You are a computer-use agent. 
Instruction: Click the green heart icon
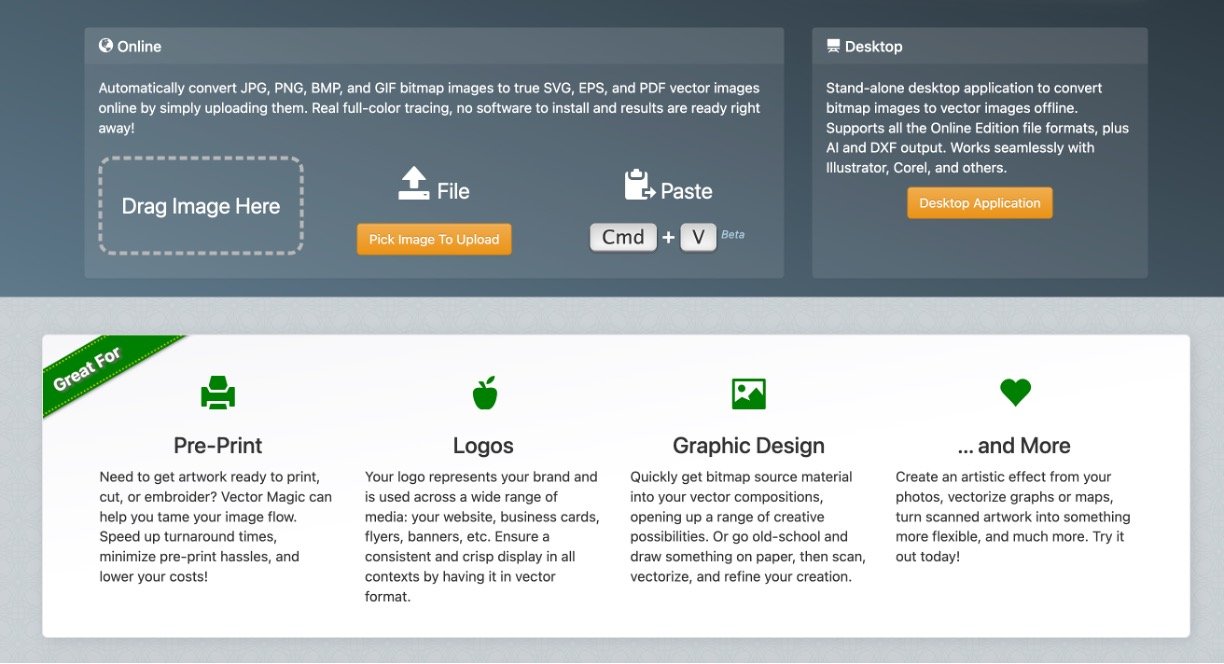pos(1015,392)
